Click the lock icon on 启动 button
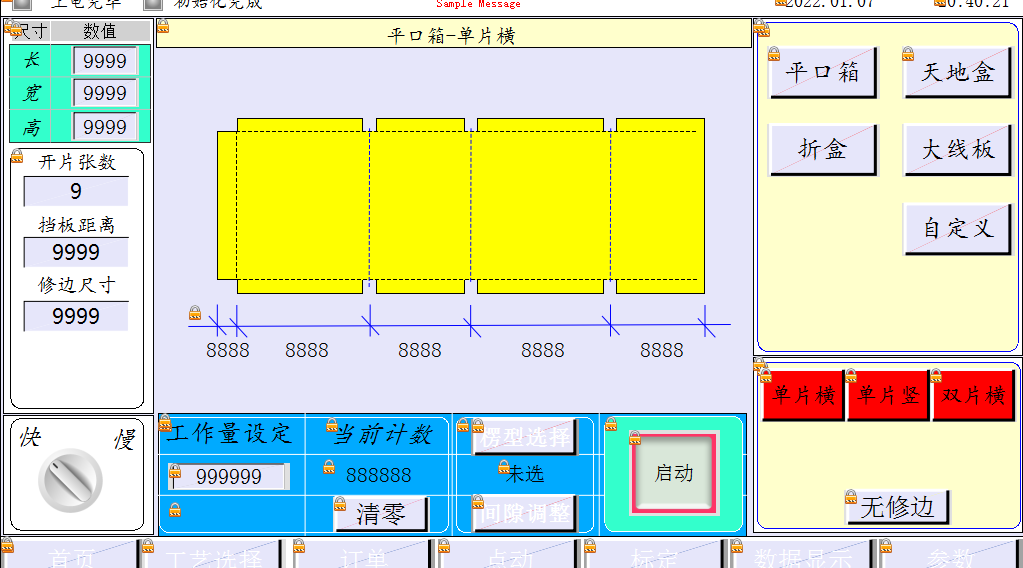The image size is (1023, 568). pos(635,438)
